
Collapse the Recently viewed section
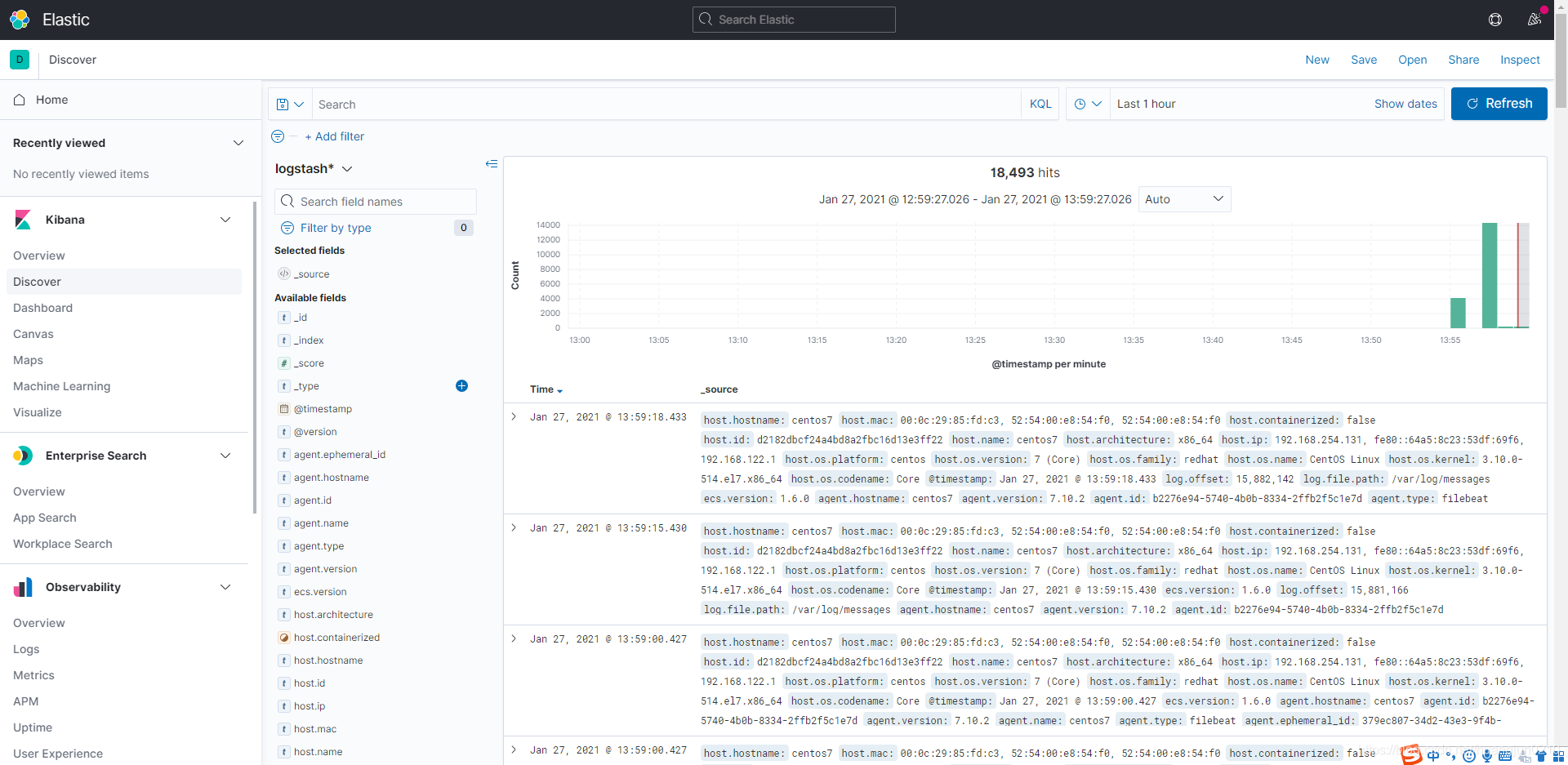[x=238, y=143]
